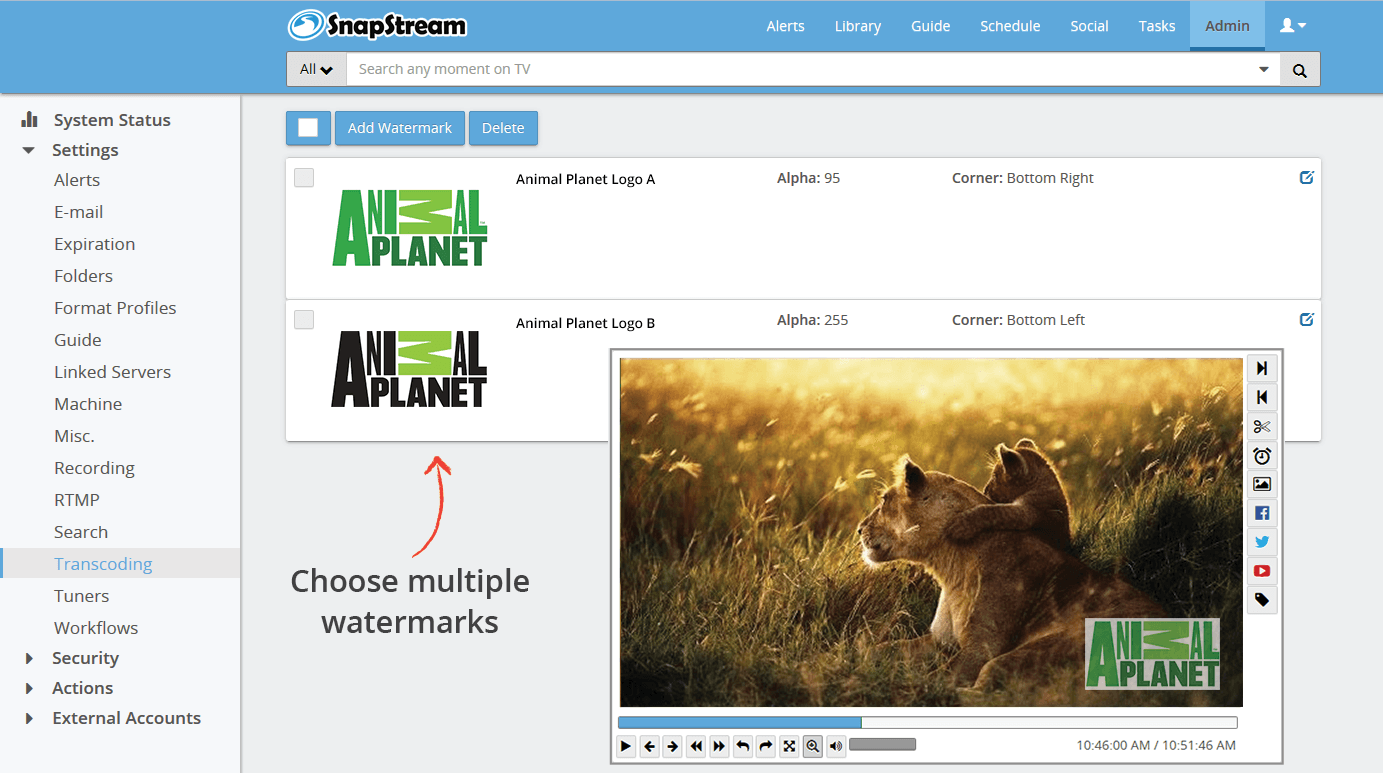Click the picture thumbnail icon beside the video
Screen dimensions: 1383x773
[x=1262, y=485]
